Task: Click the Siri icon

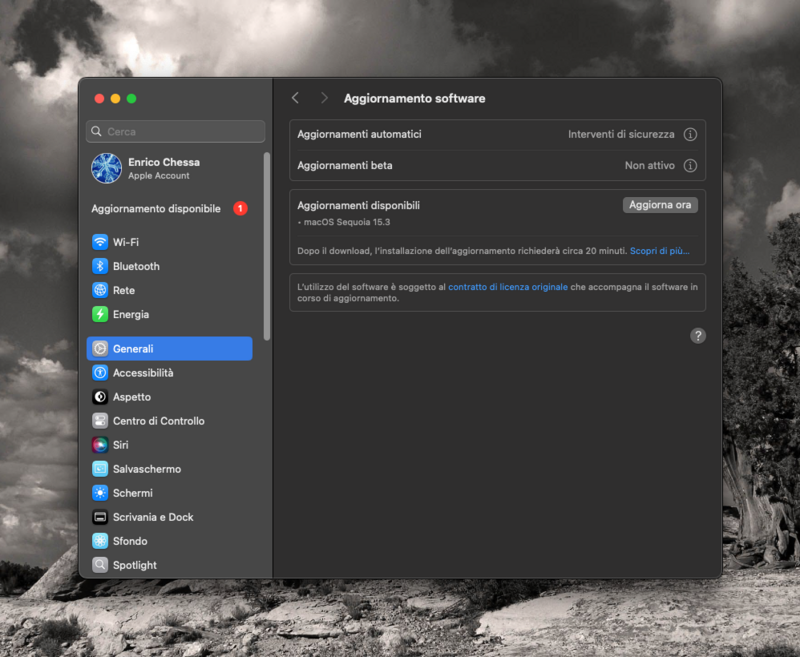Action: click(100, 444)
